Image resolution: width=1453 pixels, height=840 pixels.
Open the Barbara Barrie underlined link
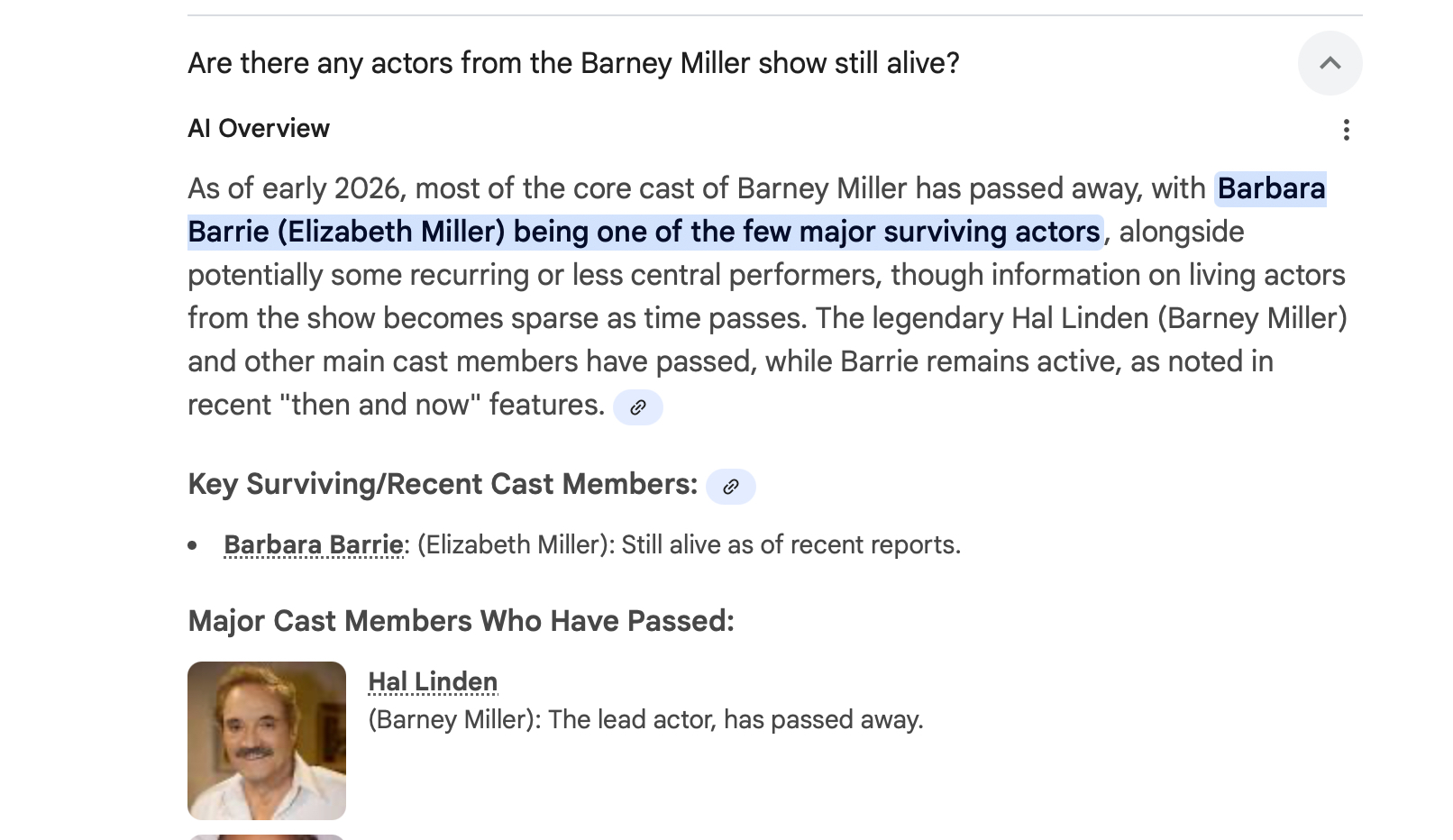pyautogui.click(x=313, y=545)
